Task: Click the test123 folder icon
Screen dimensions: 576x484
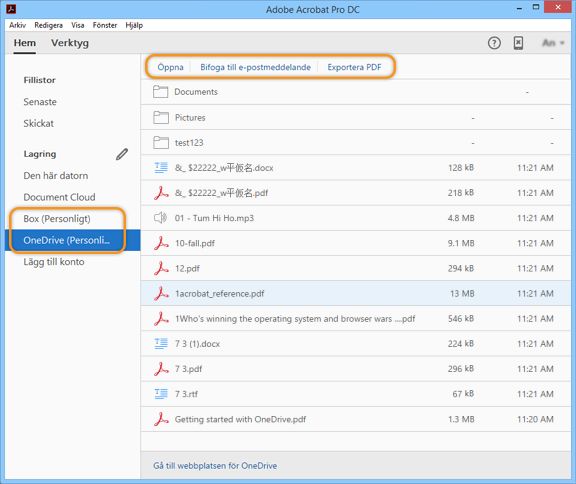Action: 161,142
